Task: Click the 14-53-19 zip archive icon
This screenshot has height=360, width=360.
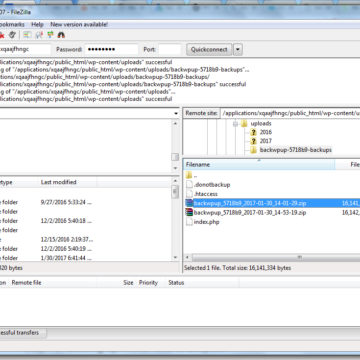Action: point(189,212)
